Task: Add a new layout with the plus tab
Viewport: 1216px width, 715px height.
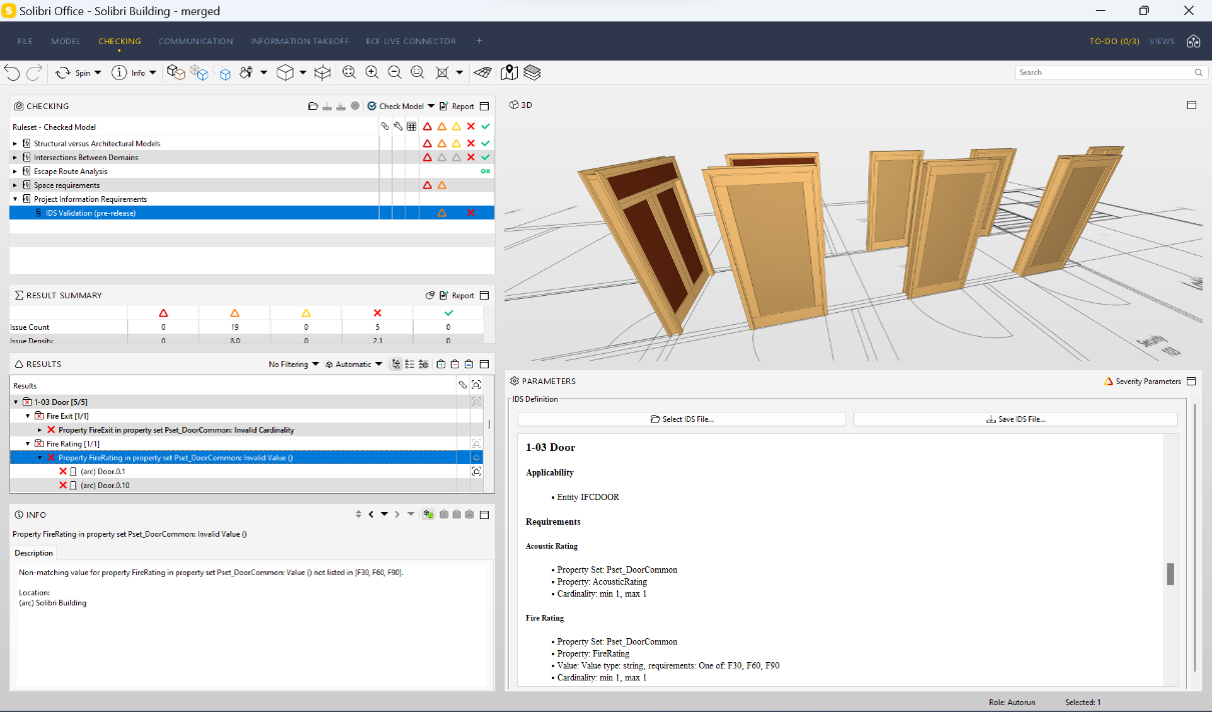Action: pos(479,41)
